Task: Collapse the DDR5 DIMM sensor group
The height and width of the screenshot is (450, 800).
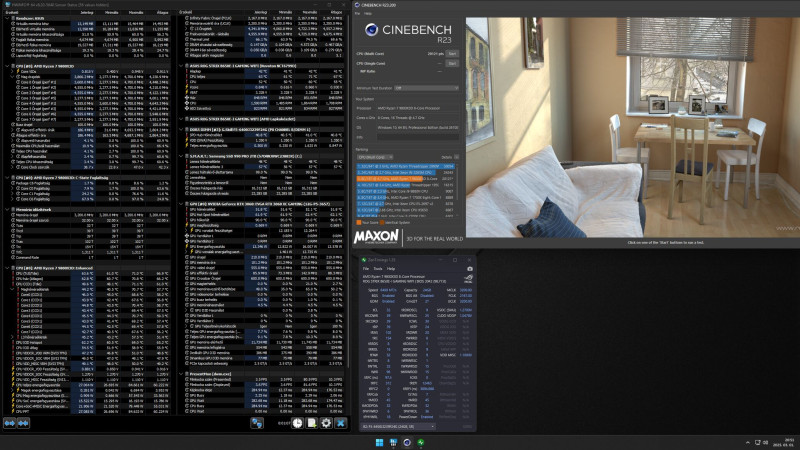Action: [181, 130]
